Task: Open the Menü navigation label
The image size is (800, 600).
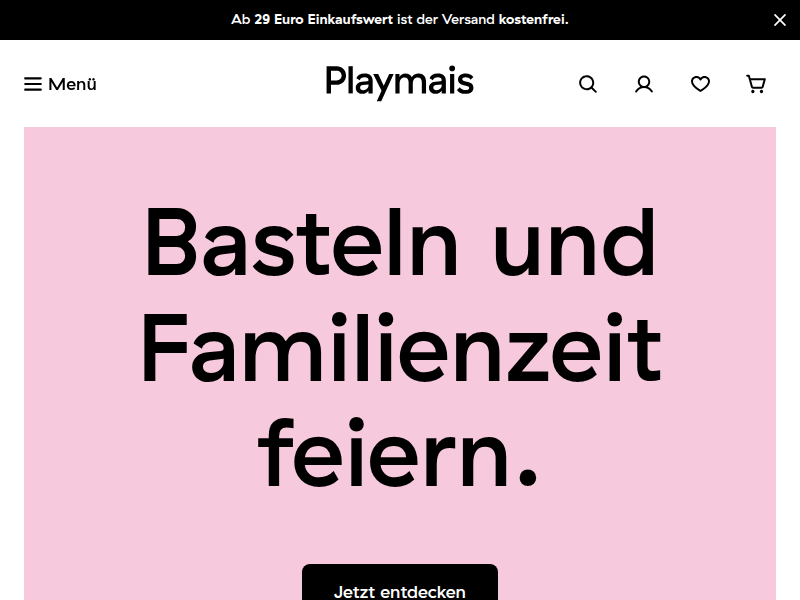Action: tap(72, 84)
